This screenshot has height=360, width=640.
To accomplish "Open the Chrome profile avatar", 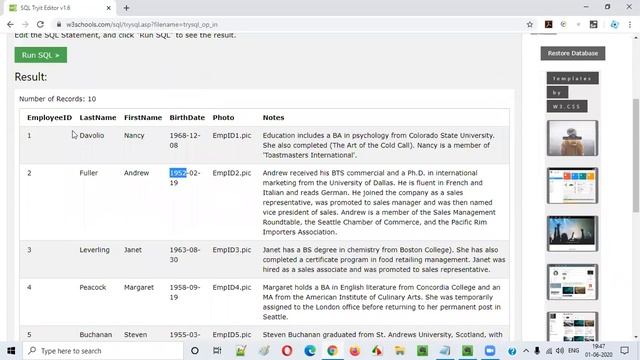I will tap(614, 24).
